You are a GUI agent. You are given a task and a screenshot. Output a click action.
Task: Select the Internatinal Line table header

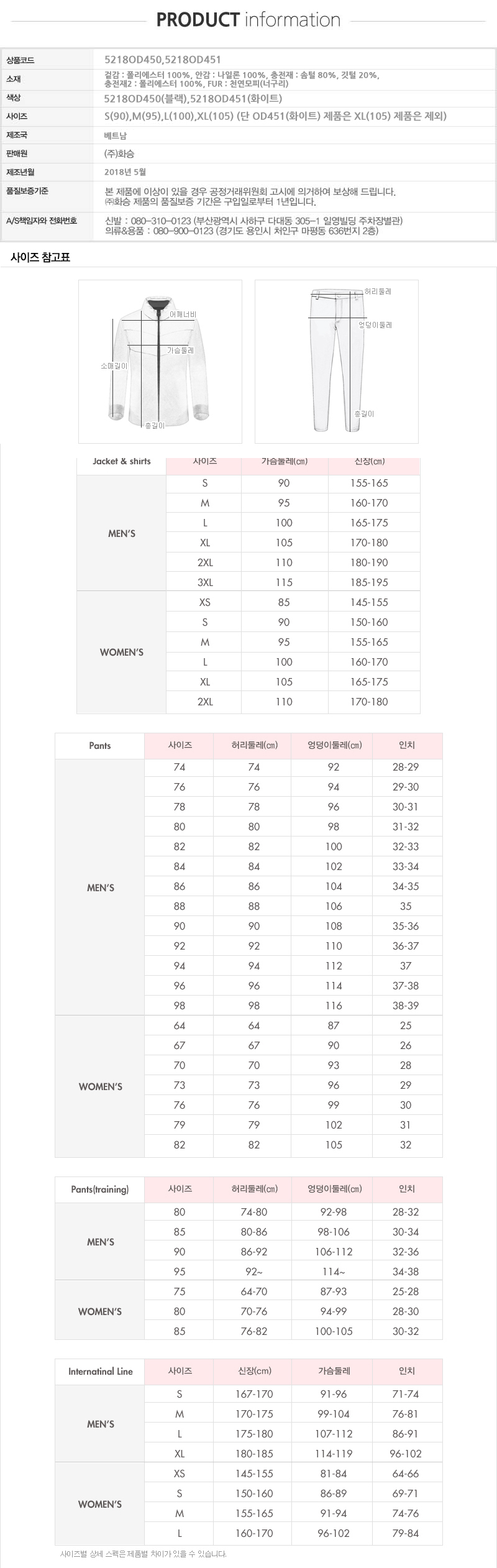point(100,1371)
